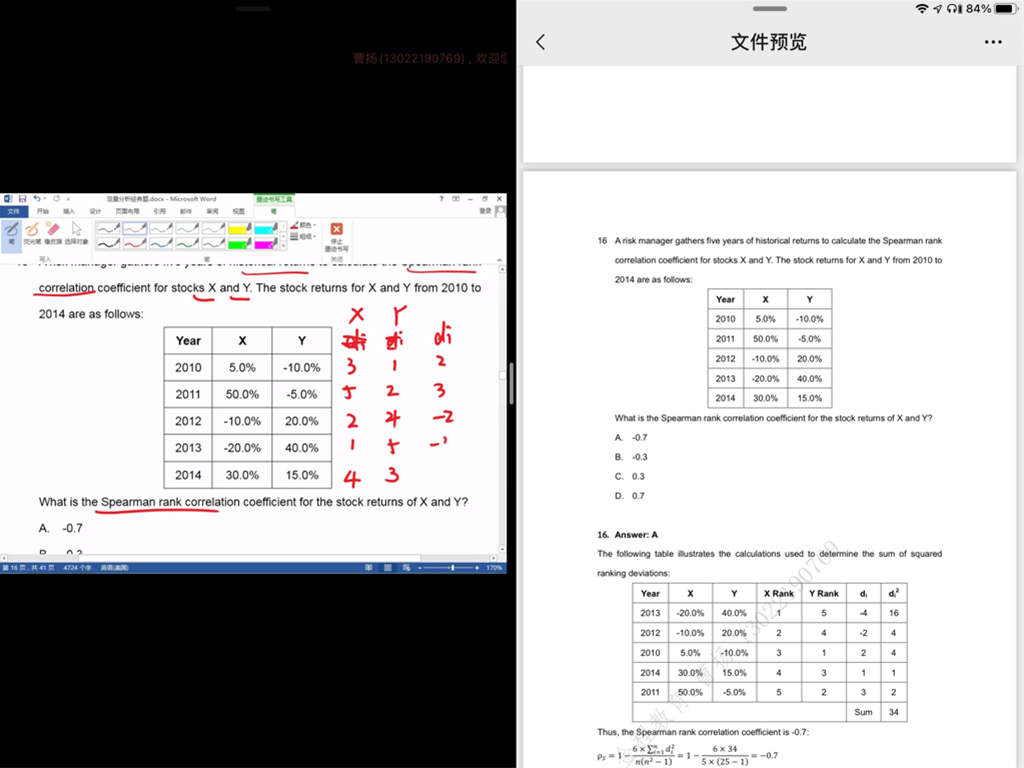The width and height of the screenshot is (1024, 768).
Task: Switch to Web Layout view in status bar
Action: coord(406,568)
